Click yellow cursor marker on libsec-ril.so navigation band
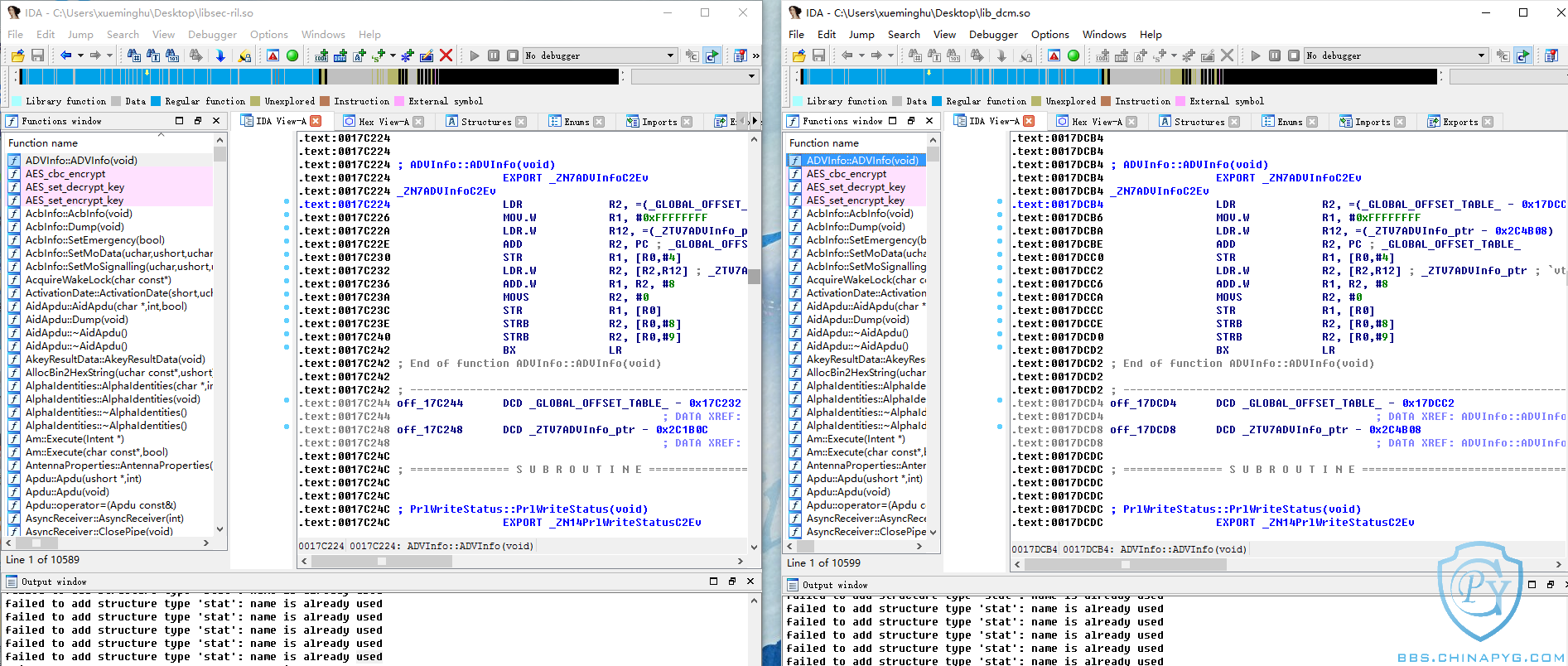The width and height of the screenshot is (1568, 666). click(147, 73)
